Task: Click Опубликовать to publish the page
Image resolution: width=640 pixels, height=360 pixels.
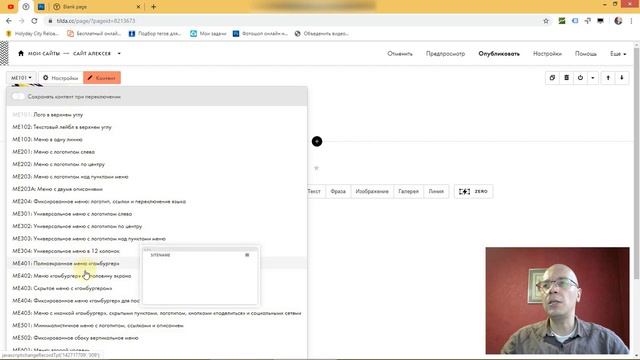Action: [499, 53]
